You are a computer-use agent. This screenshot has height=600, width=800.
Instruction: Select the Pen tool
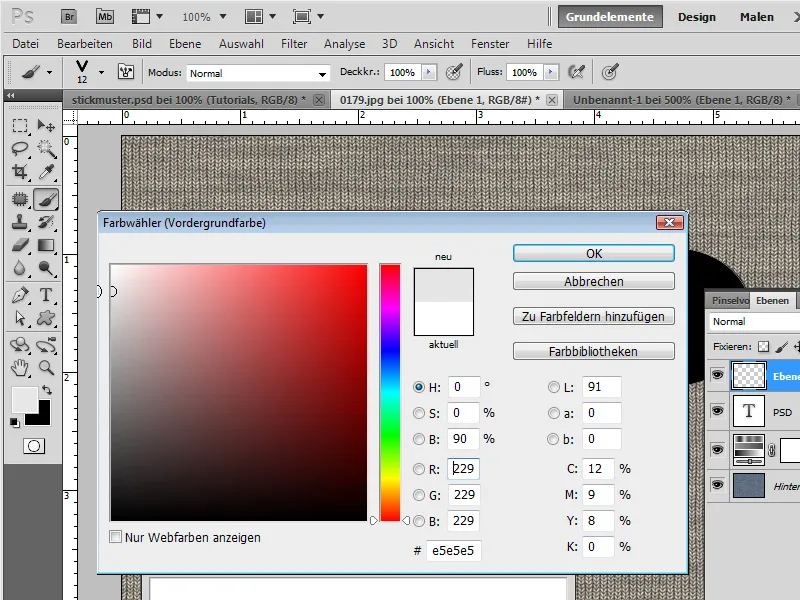point(20,295)
